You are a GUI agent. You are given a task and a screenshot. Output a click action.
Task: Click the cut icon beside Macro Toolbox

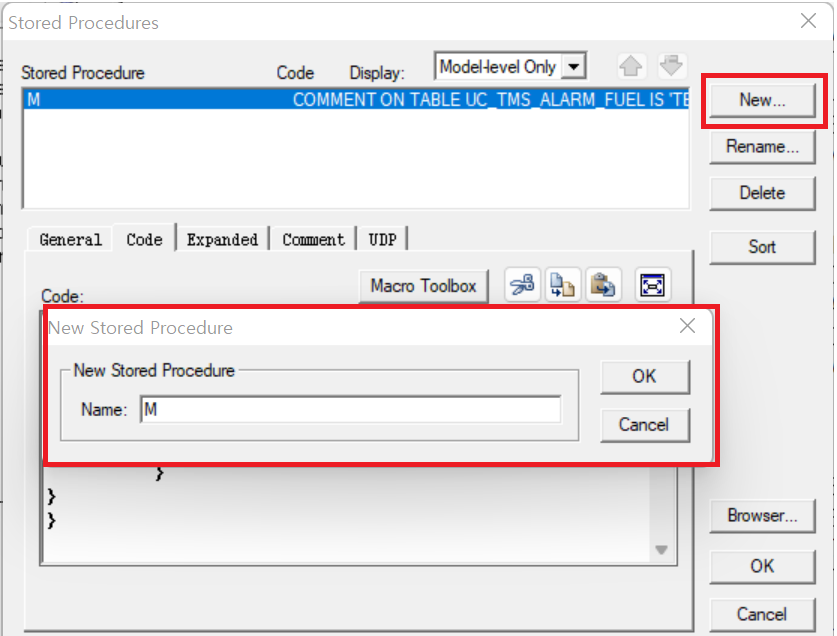pos(522,285)
